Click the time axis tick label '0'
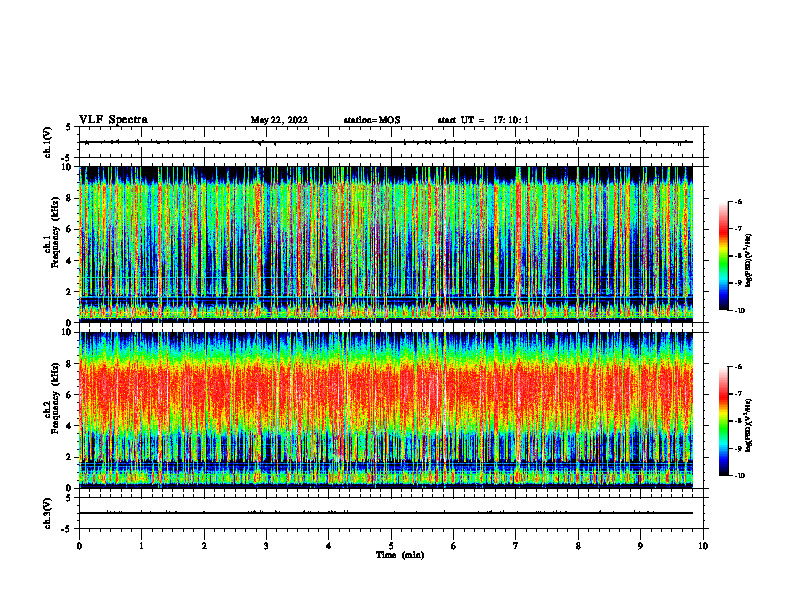Image resolution: width=792 pixels, height=612 pixels. pyautogui.click(x=79, y=546)
